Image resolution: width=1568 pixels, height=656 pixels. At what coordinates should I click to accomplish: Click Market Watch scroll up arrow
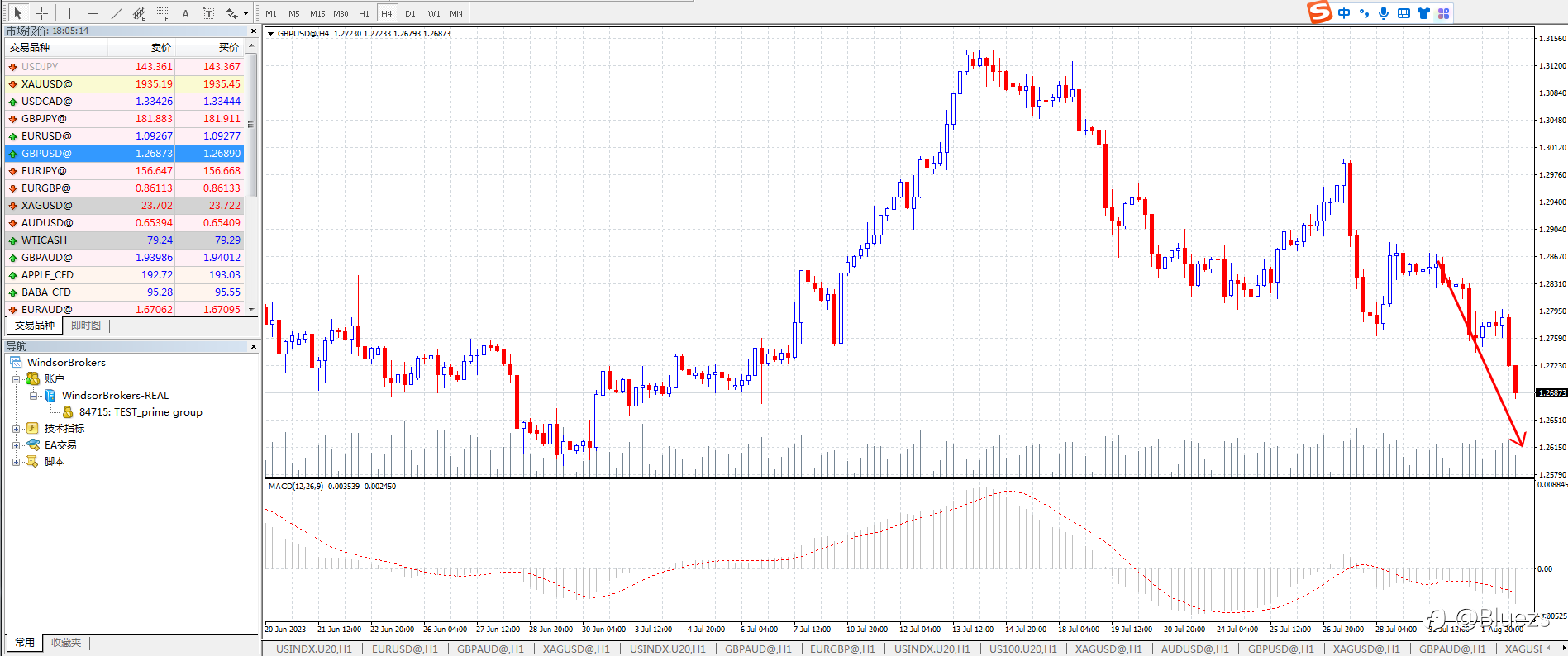[x=251, y=45]
